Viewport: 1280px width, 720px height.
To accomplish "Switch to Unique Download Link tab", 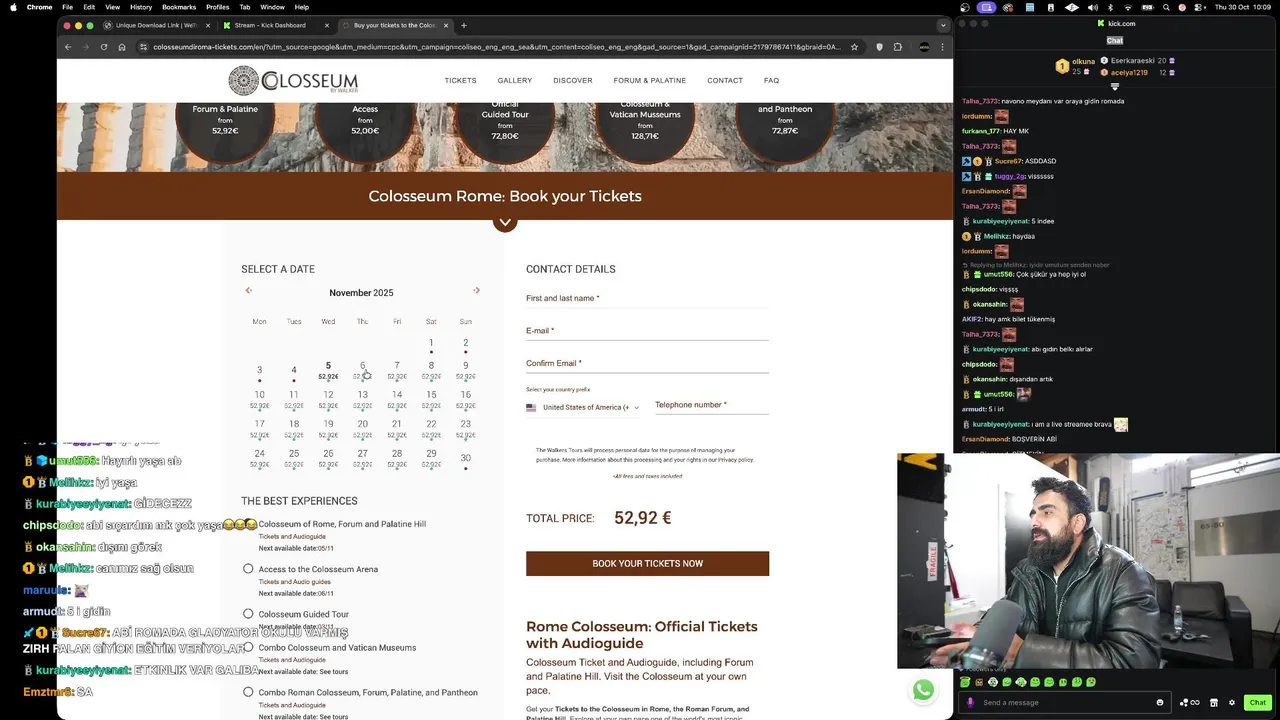I will pos(155,25).
